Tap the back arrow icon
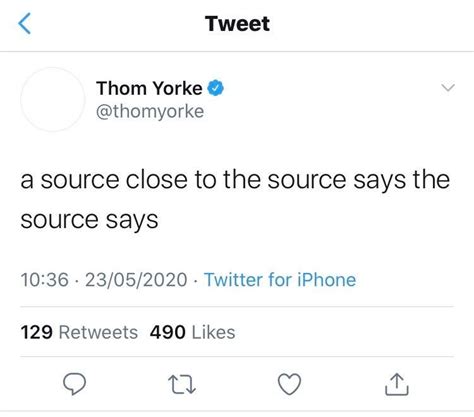The height and width of the screenshot is (417, 474). (25, 23)
